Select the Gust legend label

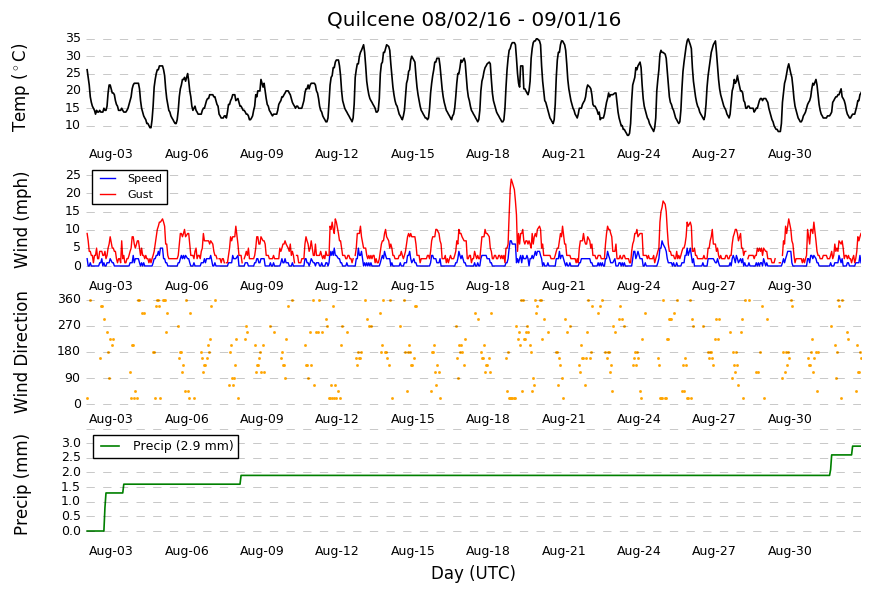140,194
